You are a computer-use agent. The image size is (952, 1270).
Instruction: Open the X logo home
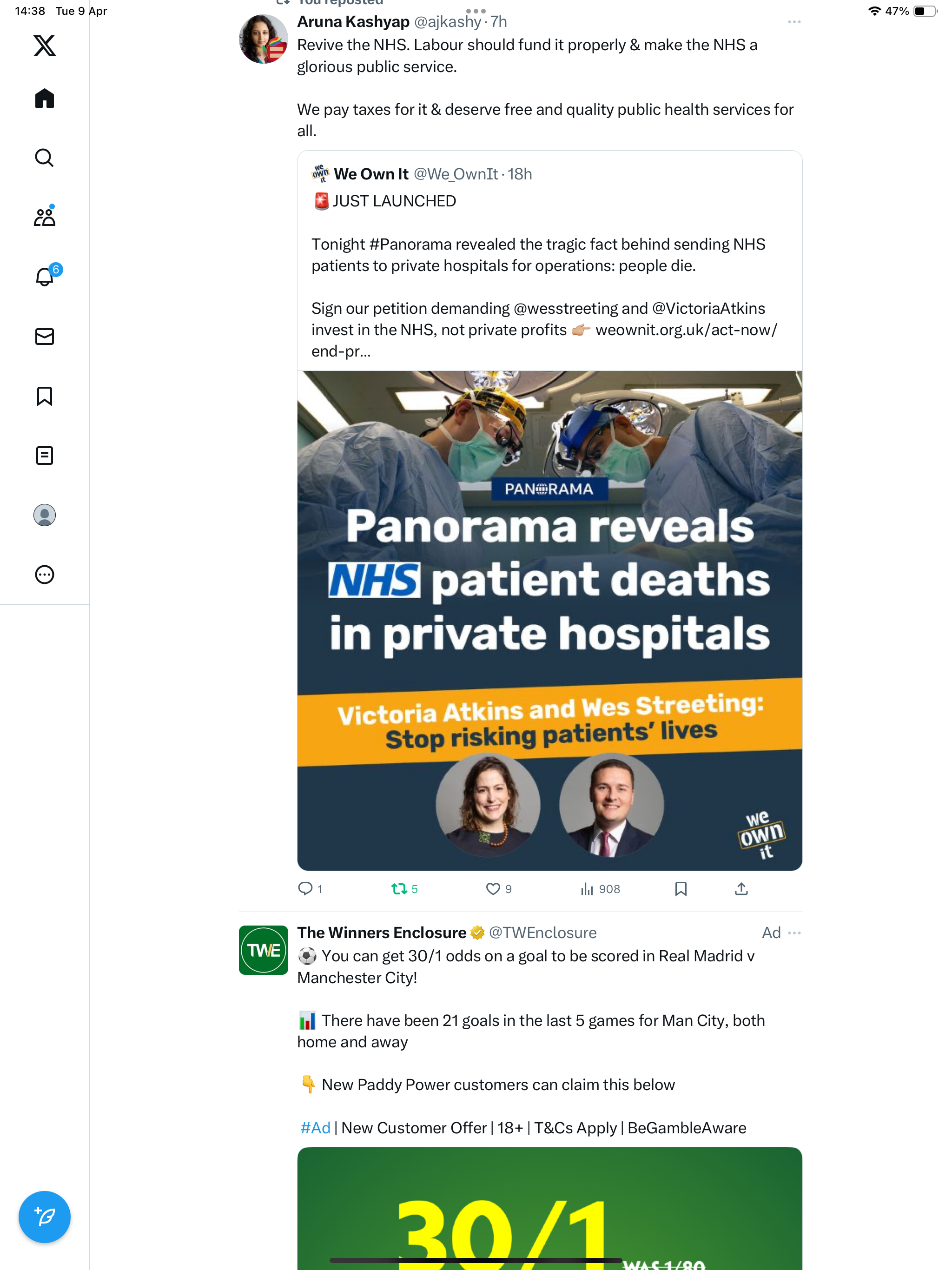pos(44,45)
